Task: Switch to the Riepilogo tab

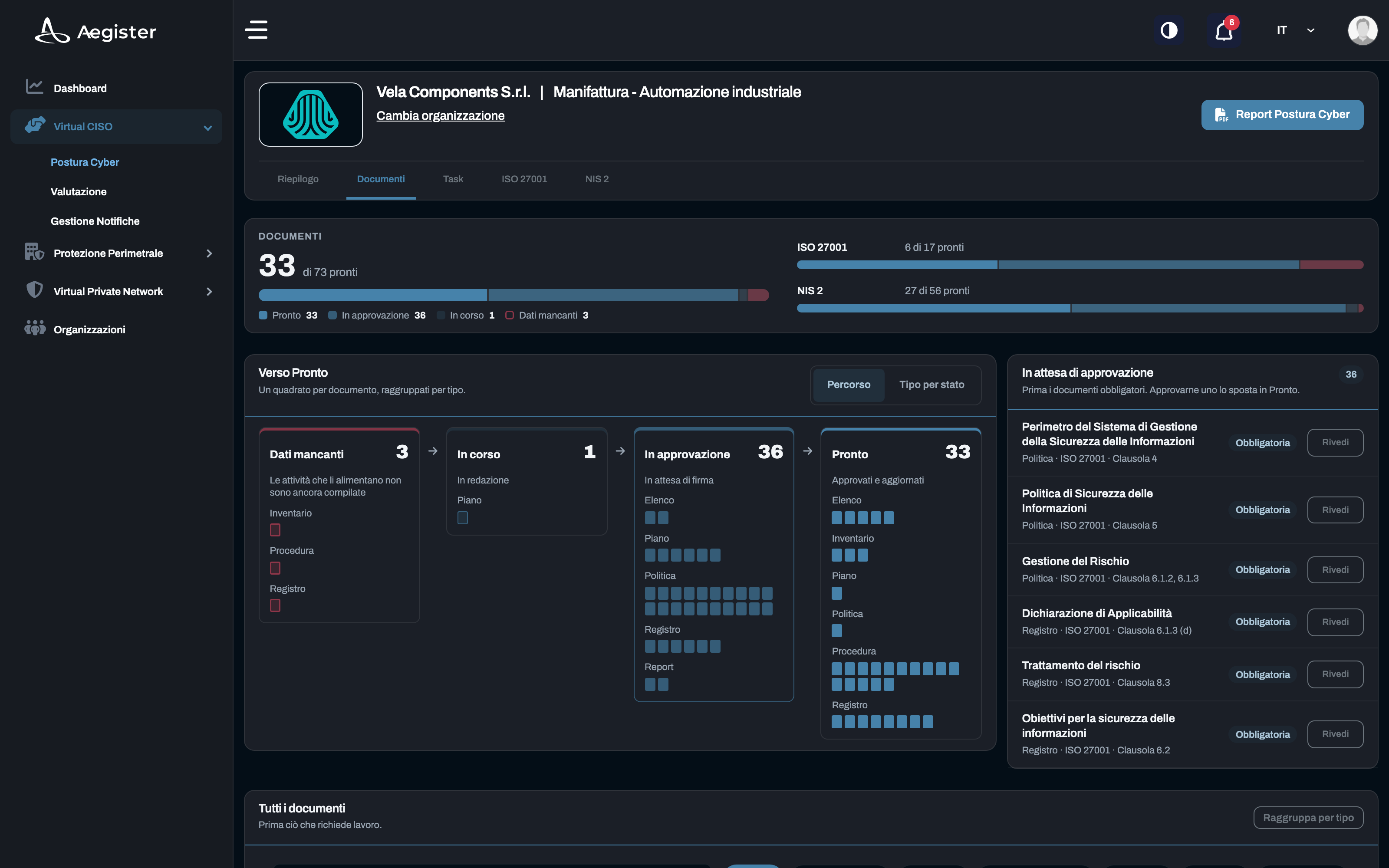Action: 298,179
